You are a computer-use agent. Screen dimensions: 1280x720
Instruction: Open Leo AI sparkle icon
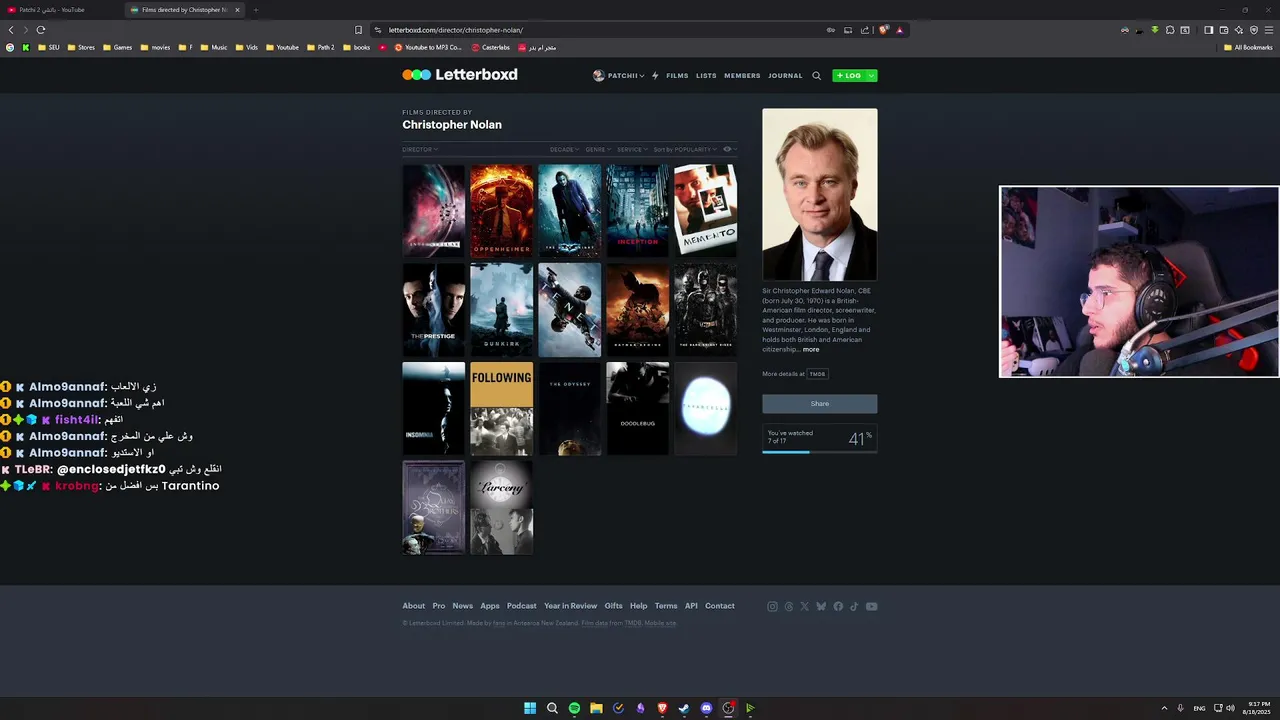(x=1238, y=30)
